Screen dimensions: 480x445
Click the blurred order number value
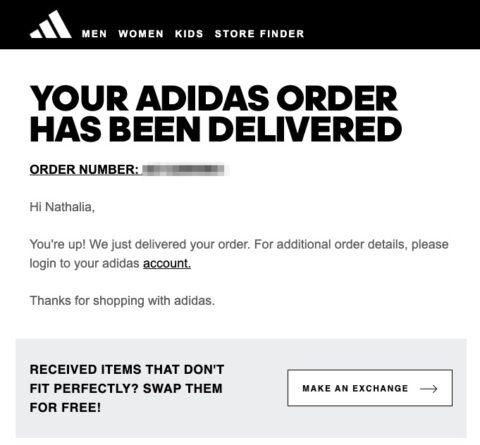[184, 170]
